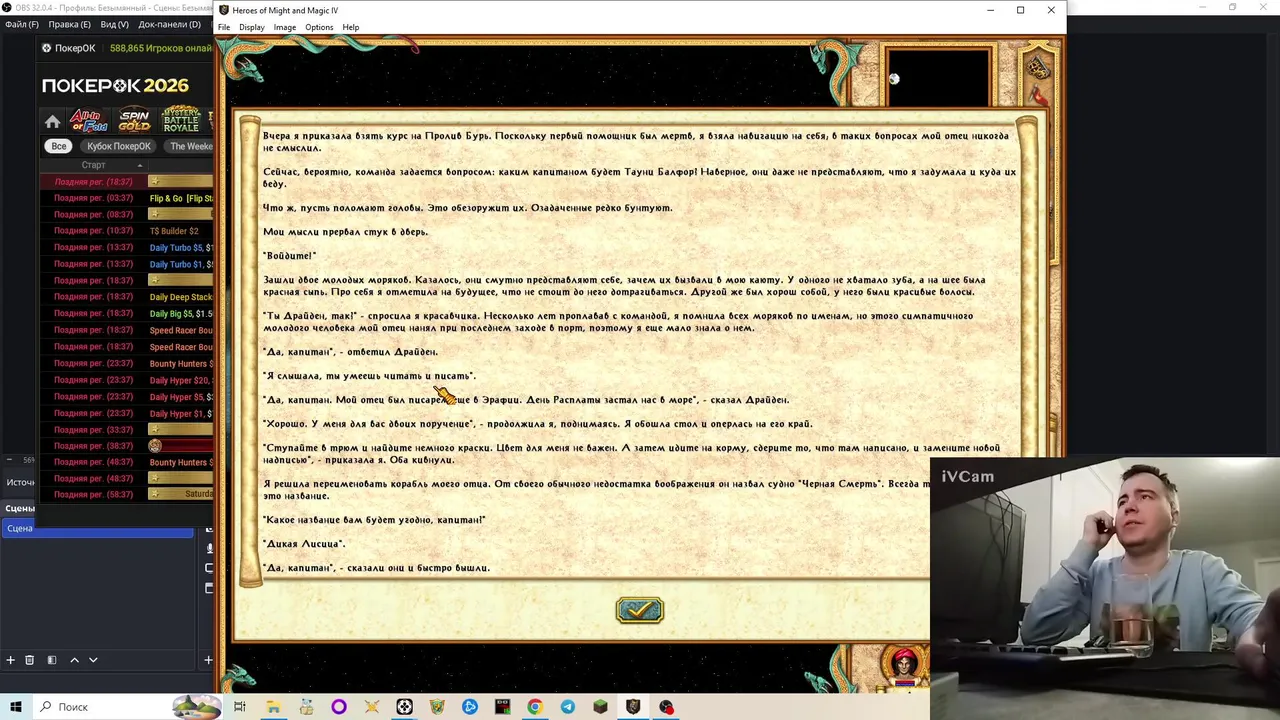1280x720 pixels.
Task: Open the Image menu in Heroes IV
Action: click(285, 27)
